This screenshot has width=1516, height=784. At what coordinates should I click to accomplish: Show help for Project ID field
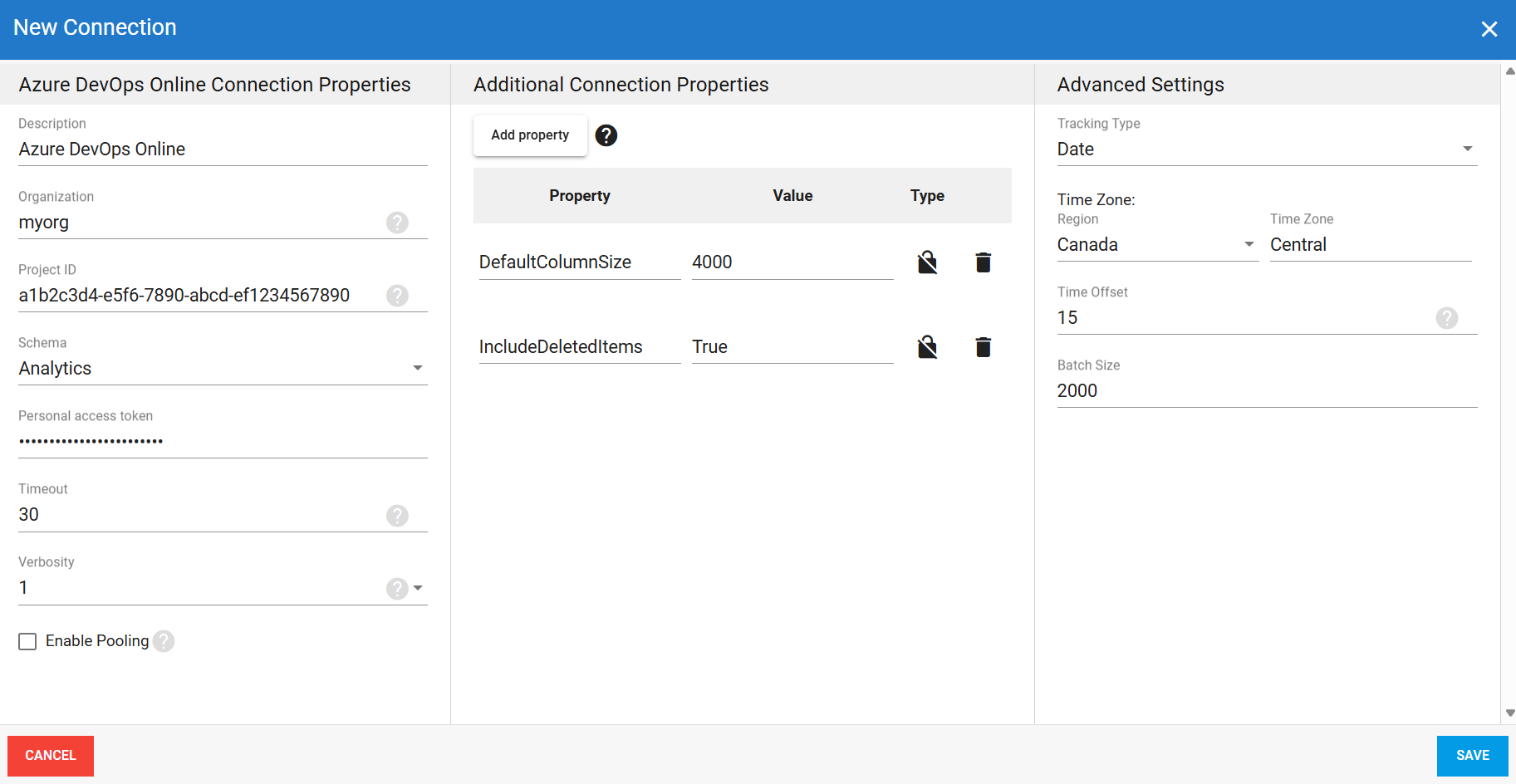(x=397, y=296)
